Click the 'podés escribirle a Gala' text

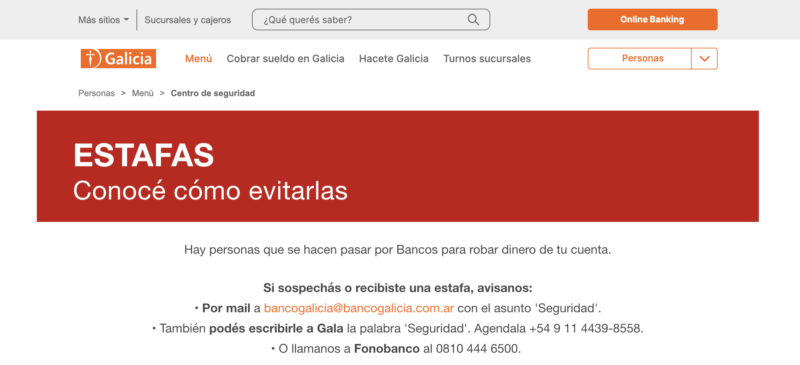point(276,329)
